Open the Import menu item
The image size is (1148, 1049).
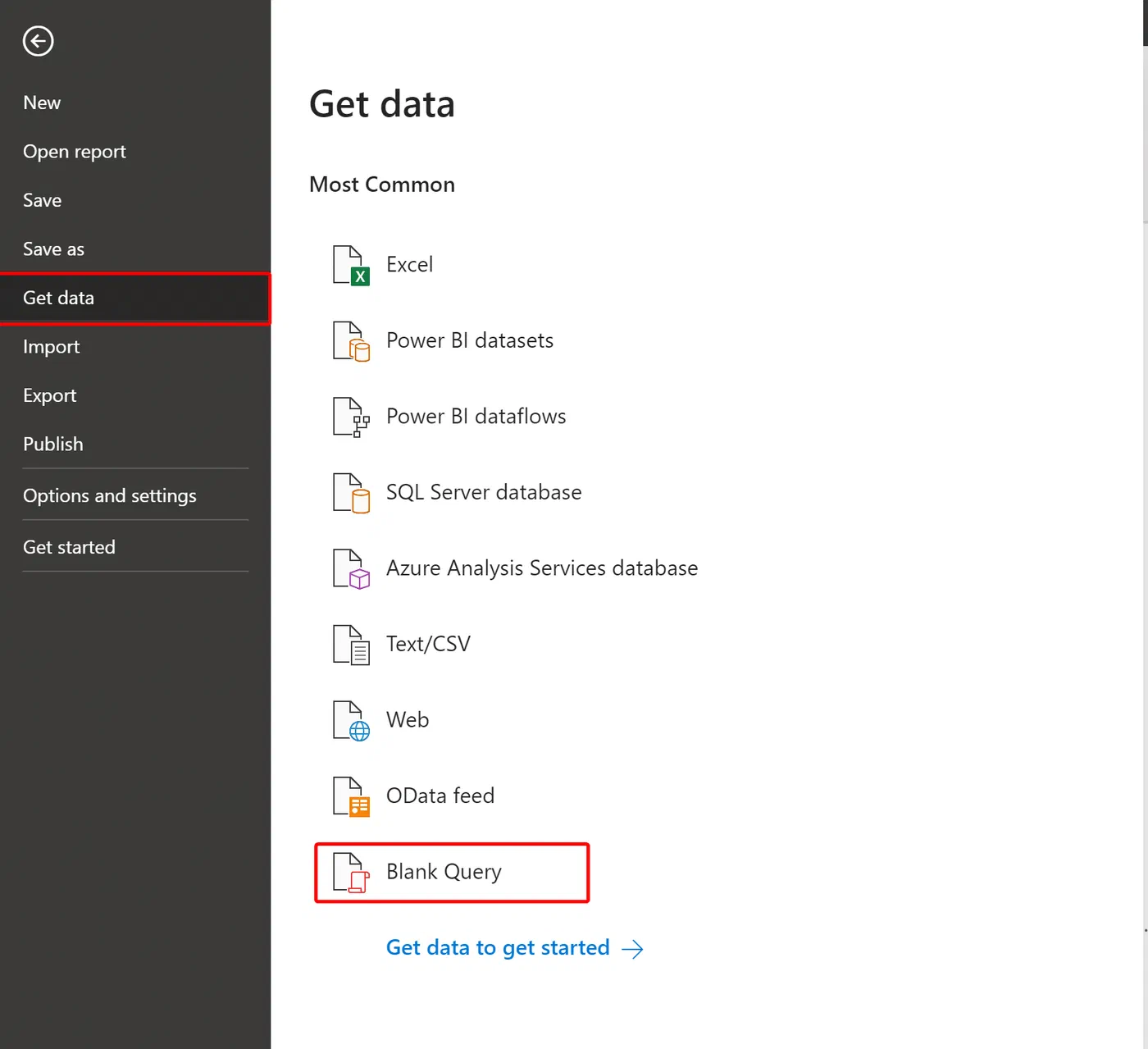click(52, 347)
